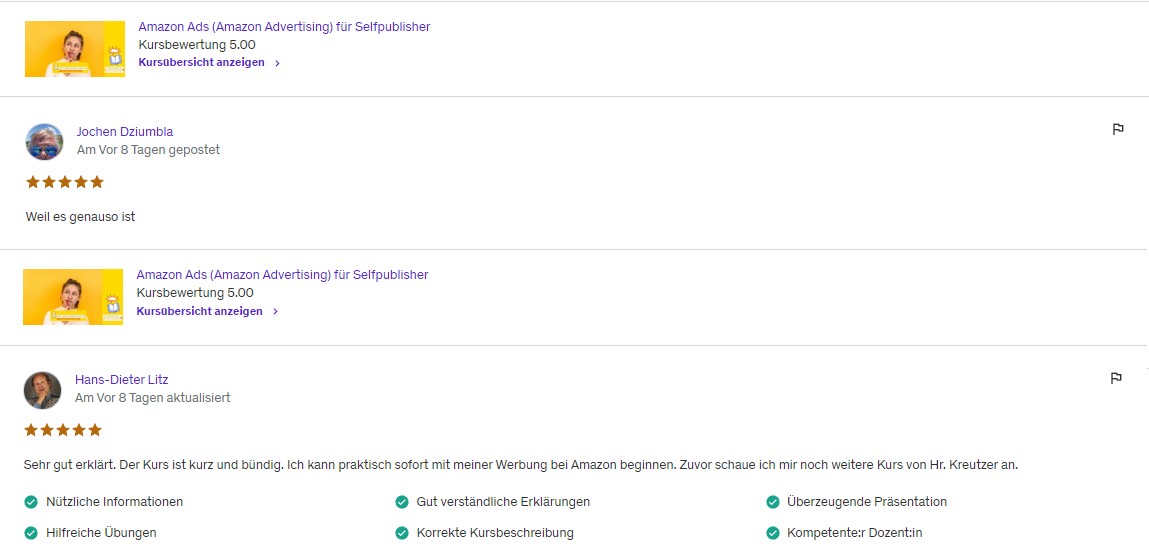Click the second course thumbnail image
Viewport: 1149px width, 557px height.
73,297
